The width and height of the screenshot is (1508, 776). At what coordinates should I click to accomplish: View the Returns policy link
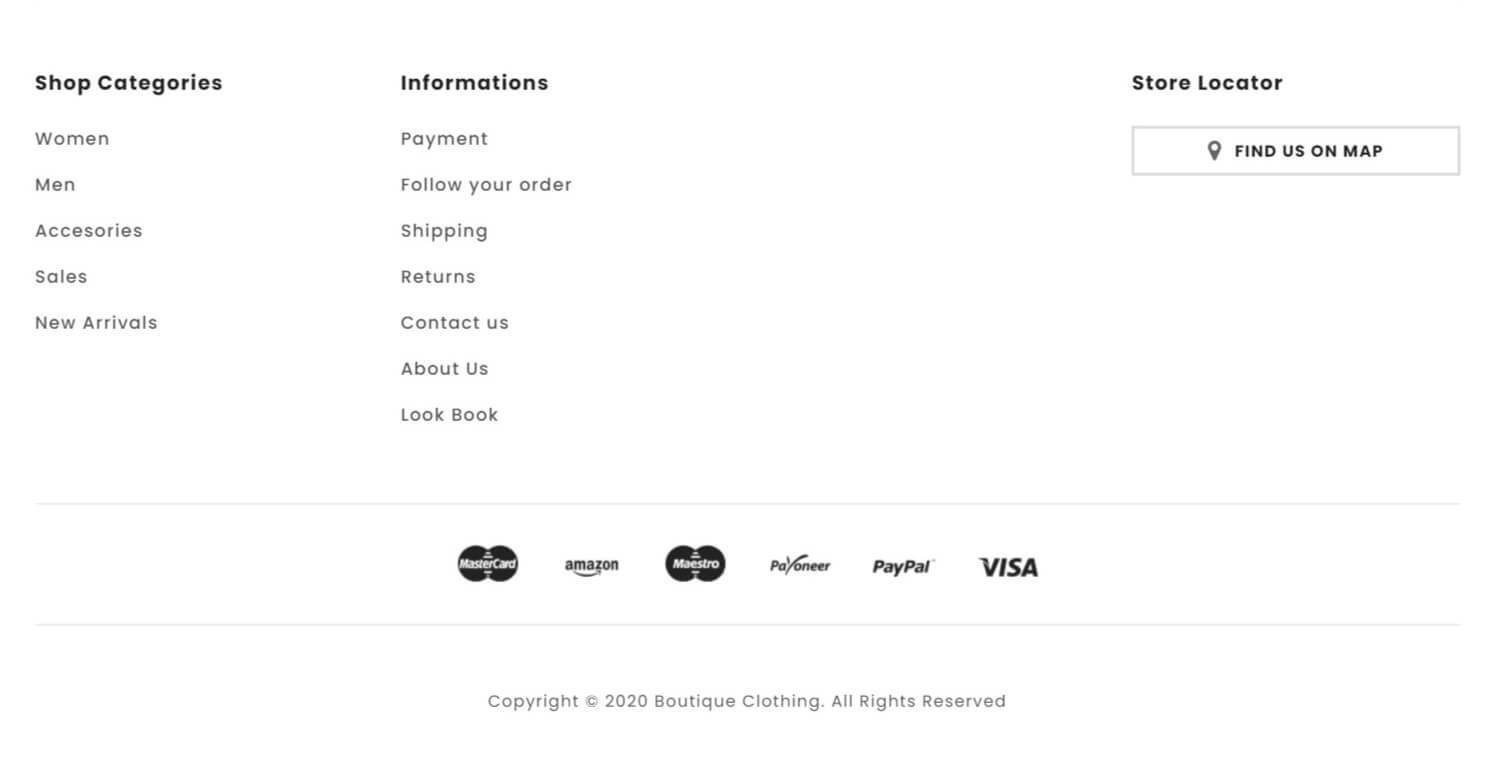(438, 277)
